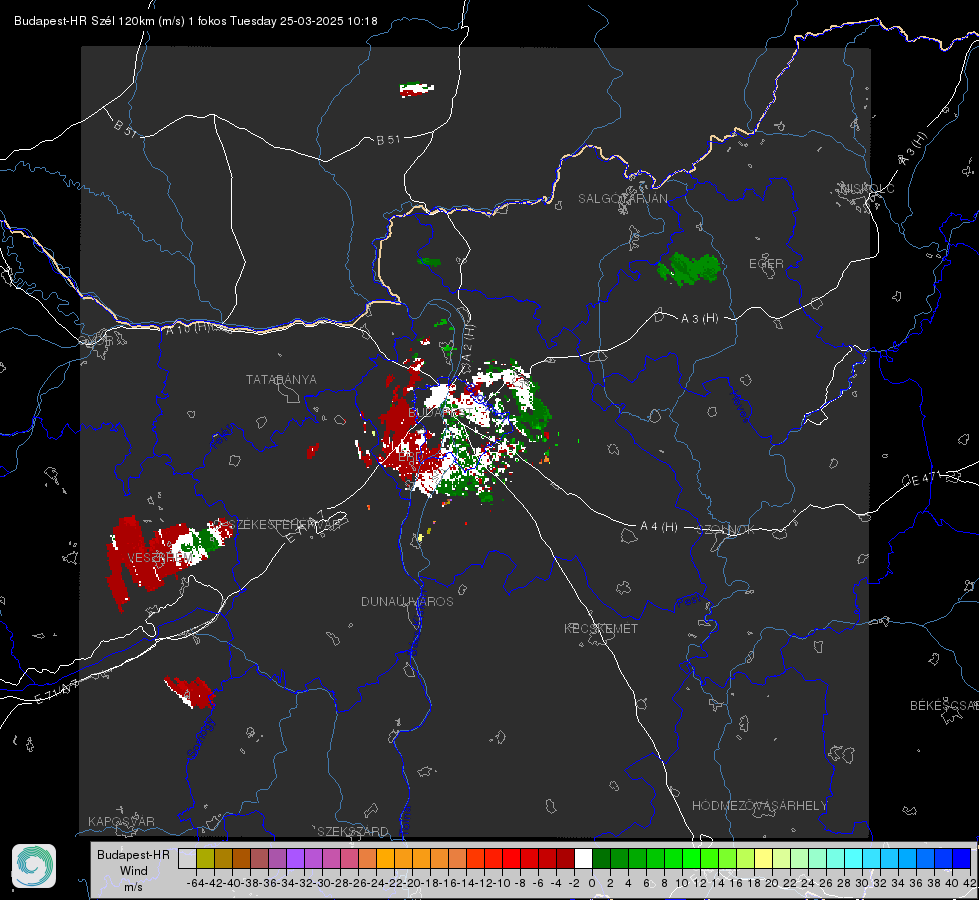This screenshot has width=979, height=900.
Task: Click the blue Fejér county label
Action: (222, 437)
